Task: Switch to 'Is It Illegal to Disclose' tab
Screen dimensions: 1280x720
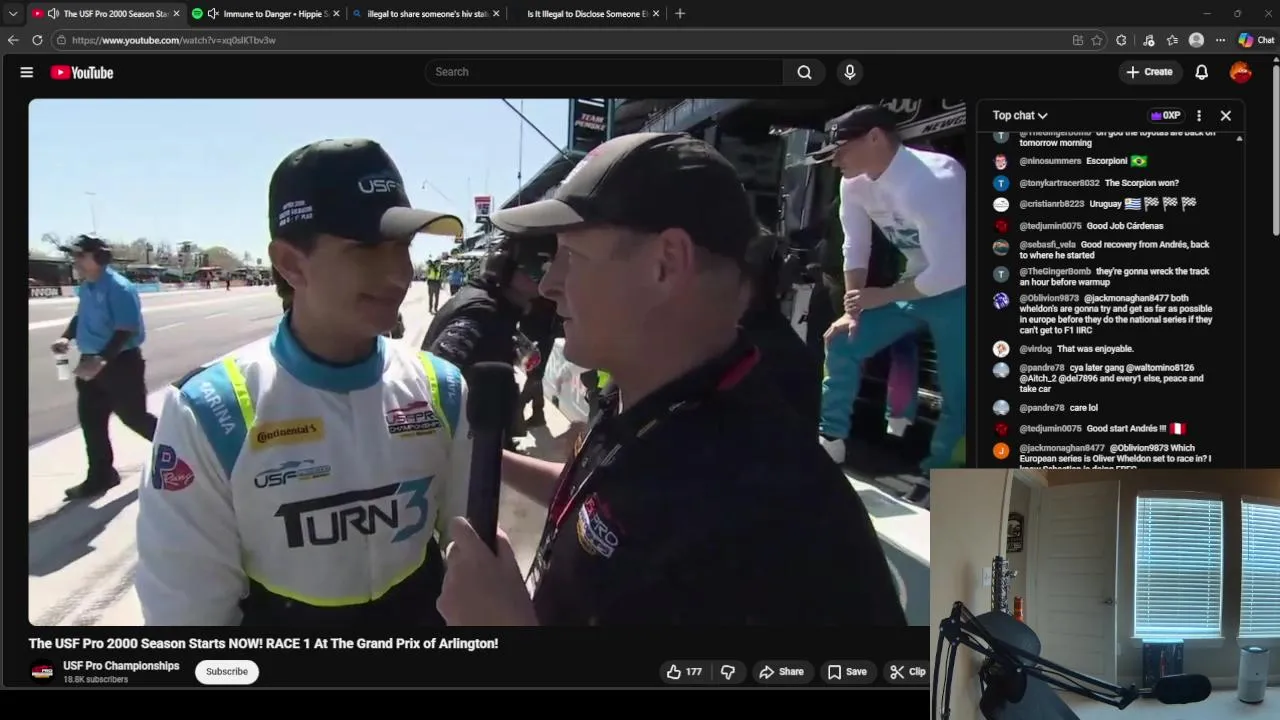Action: 587,14
